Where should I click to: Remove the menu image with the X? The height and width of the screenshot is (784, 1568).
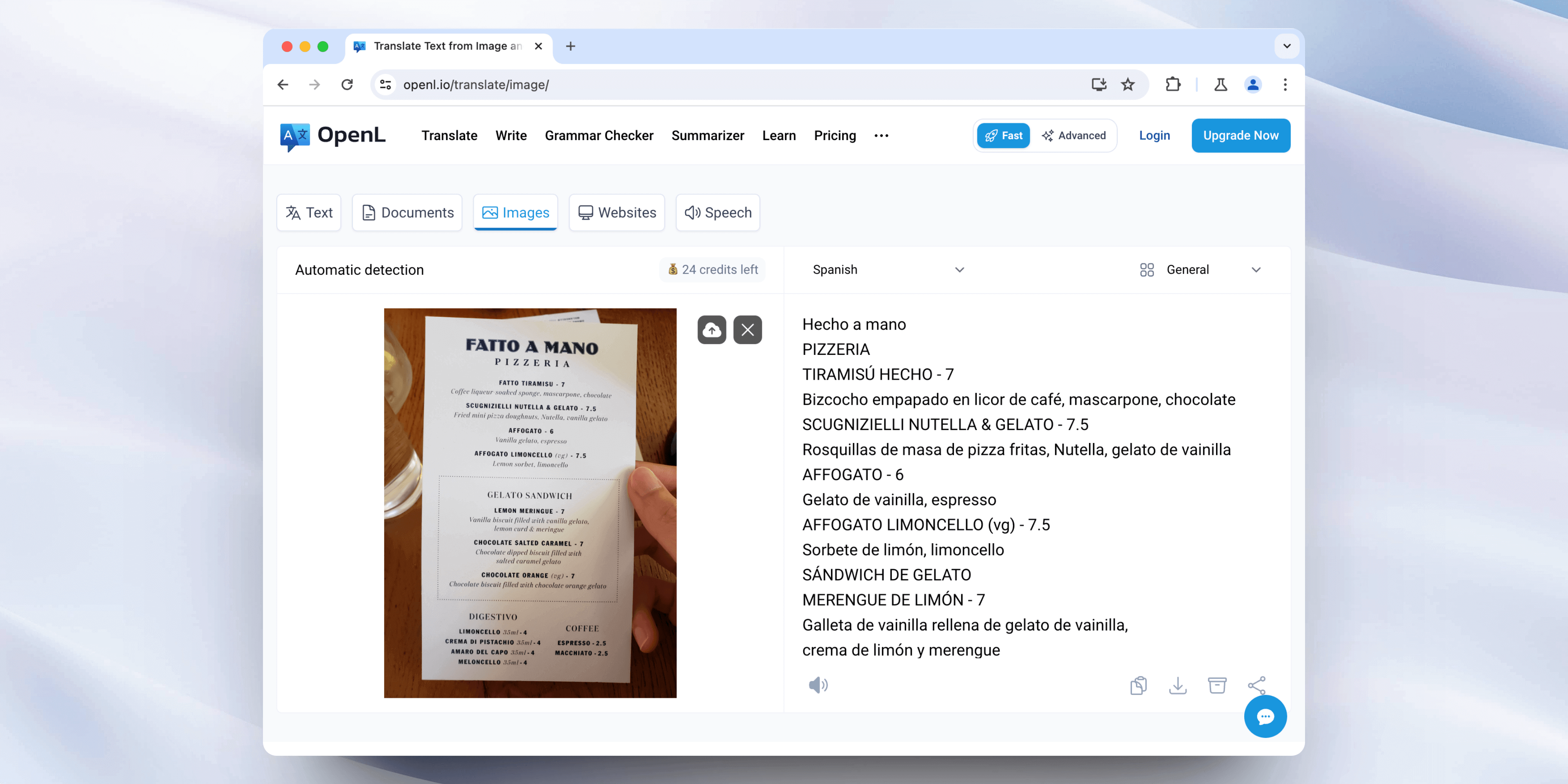(748, 329)
